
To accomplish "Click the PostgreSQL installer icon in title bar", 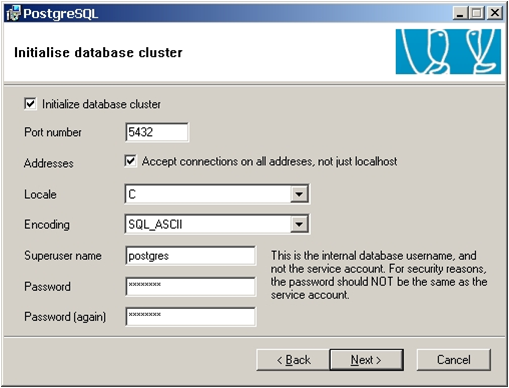I will pyautogui.click(x=13, y=13).
